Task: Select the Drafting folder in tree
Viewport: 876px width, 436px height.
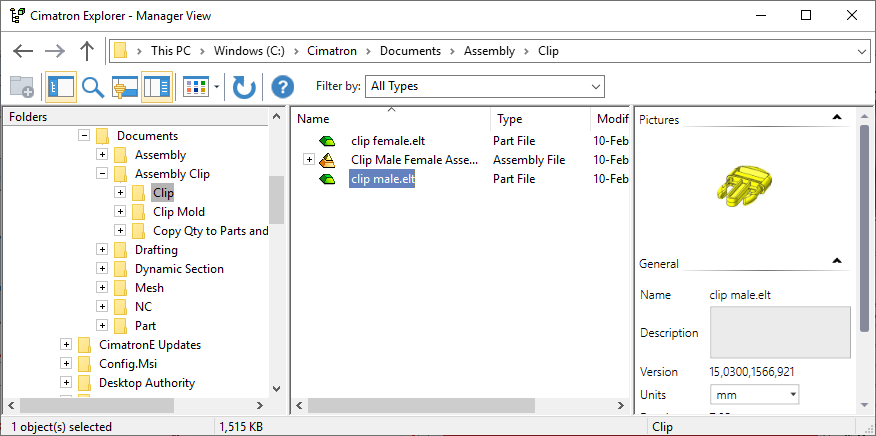Action: [x=156, y=250]
